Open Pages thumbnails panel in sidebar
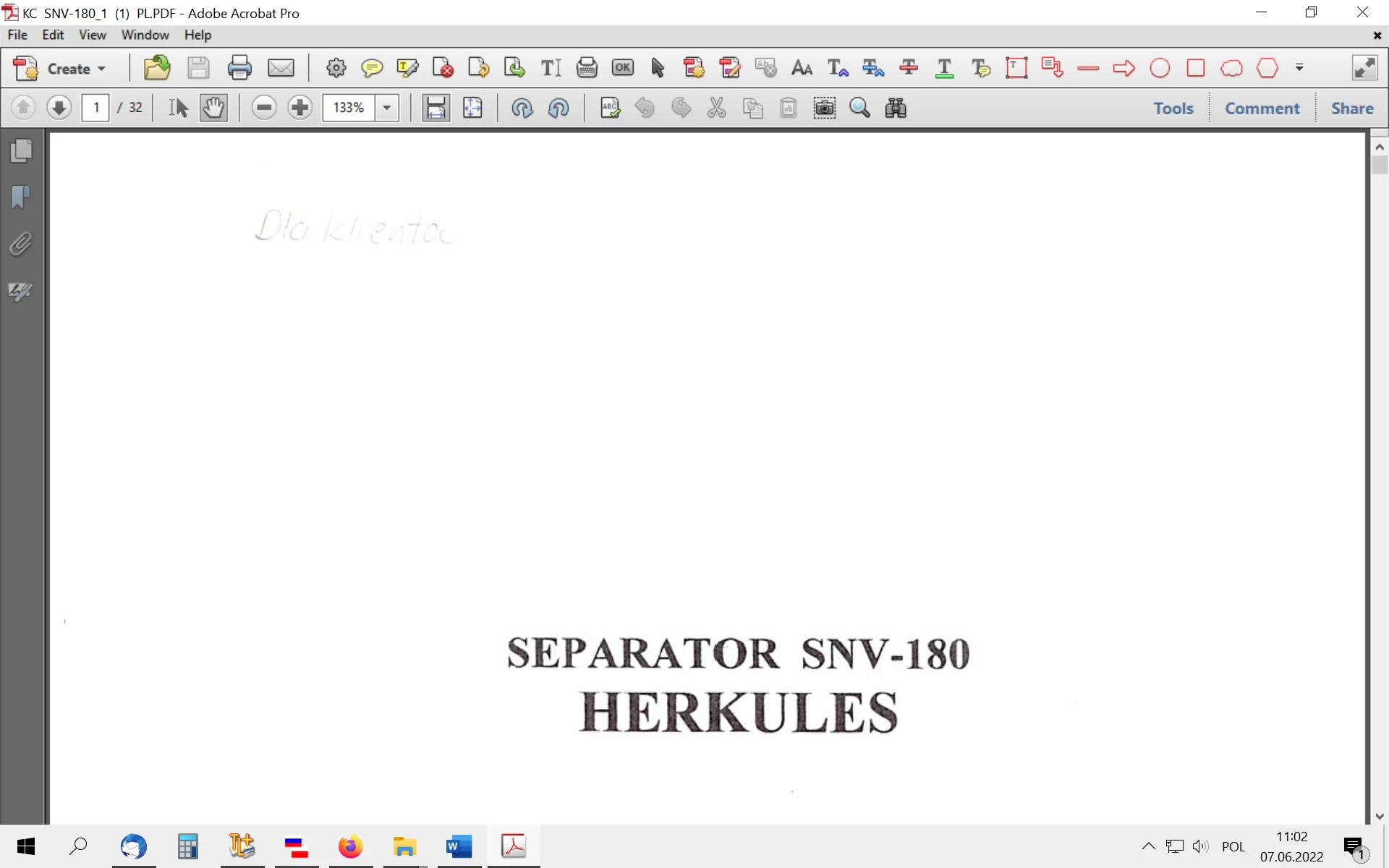Image resolution: width=1389 pixels, height=868 pixels. [x=21, y=150]
